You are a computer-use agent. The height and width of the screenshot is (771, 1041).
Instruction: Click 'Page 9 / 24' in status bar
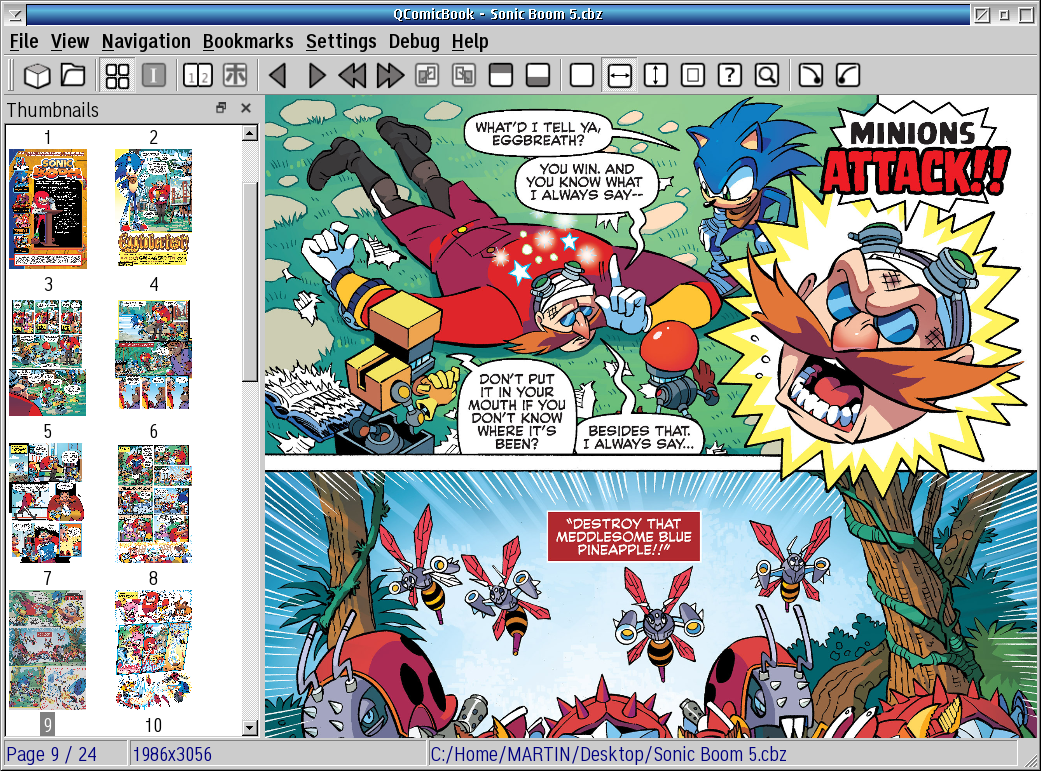coord(51,754)
